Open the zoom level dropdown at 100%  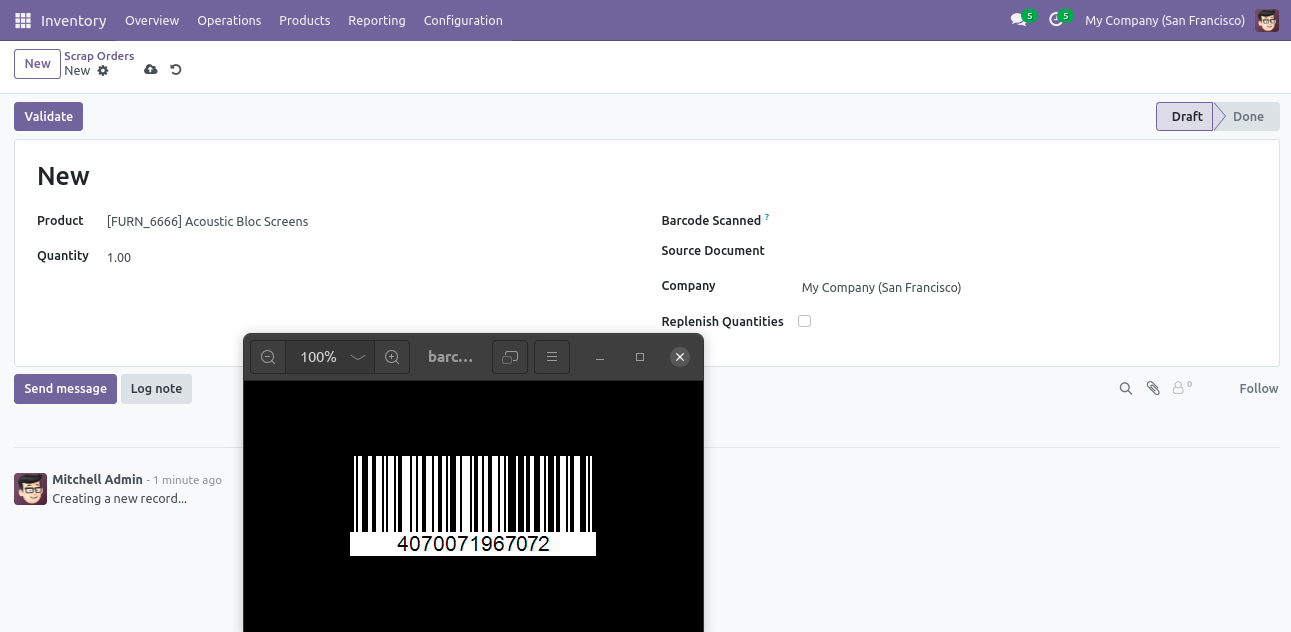[330, 357]
